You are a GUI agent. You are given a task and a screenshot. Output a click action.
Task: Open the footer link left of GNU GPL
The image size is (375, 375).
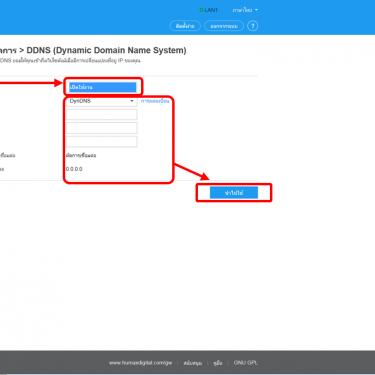[218, 363]
